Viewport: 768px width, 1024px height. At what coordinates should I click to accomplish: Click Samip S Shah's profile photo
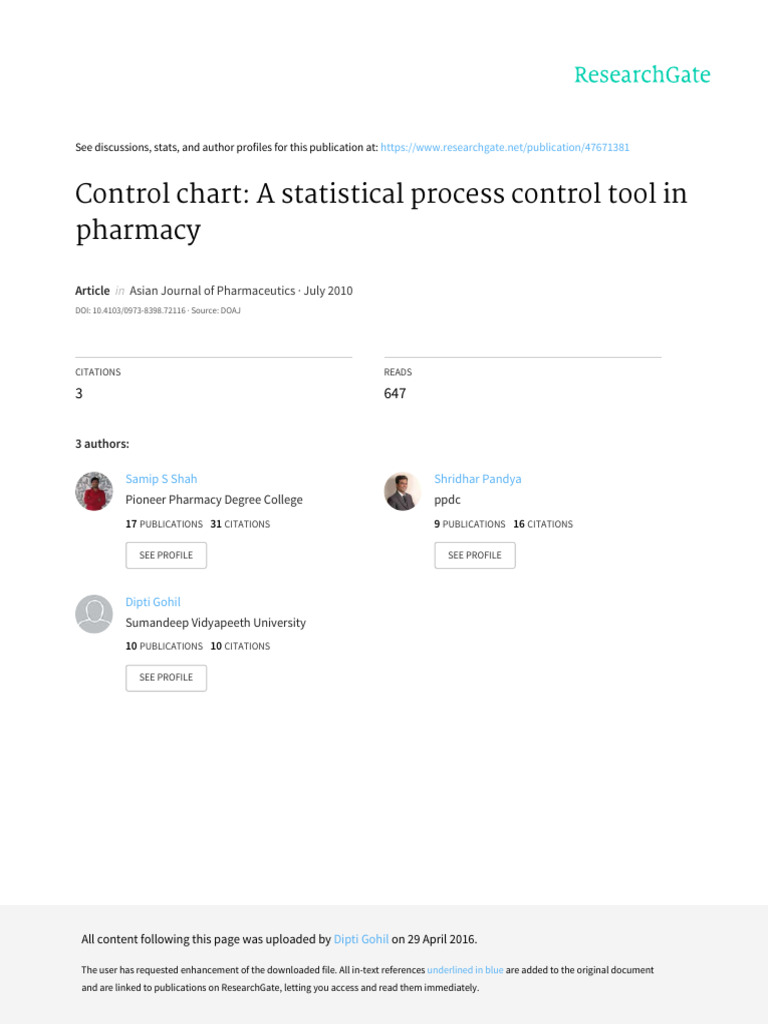tap(94, 491)
